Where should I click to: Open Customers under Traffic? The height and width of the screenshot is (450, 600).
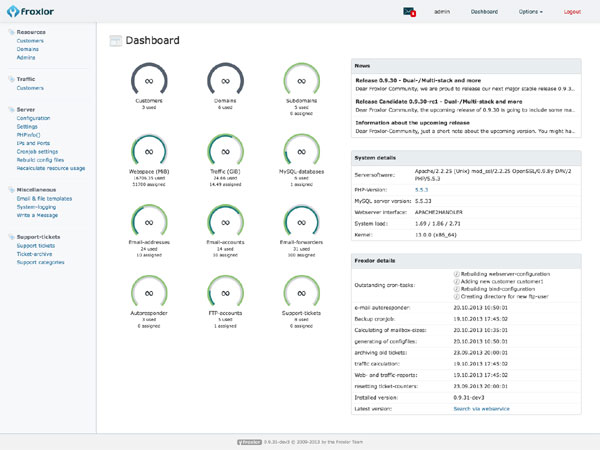30,88
